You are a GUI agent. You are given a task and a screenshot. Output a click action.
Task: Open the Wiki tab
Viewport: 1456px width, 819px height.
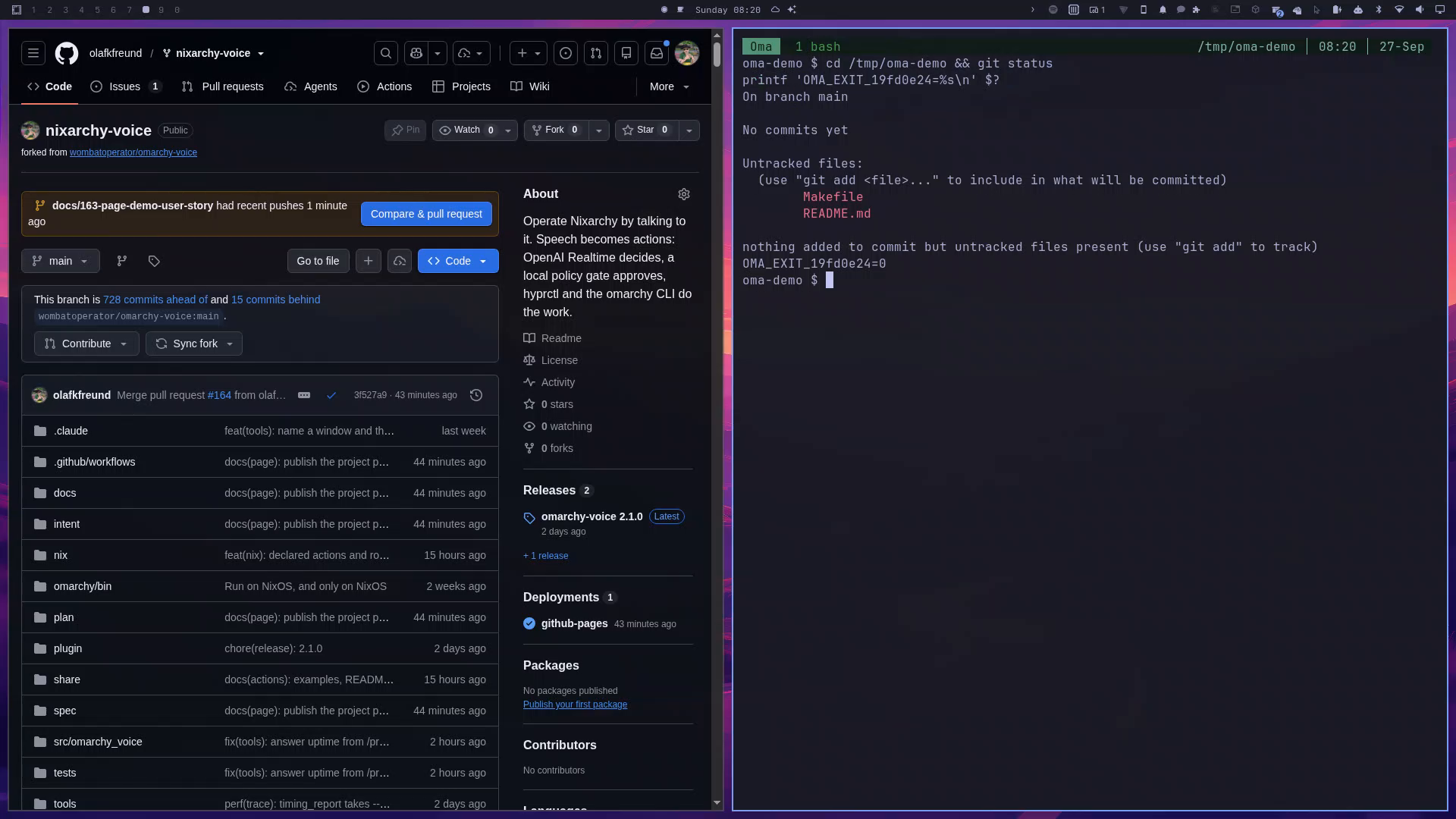click(530, 86)
